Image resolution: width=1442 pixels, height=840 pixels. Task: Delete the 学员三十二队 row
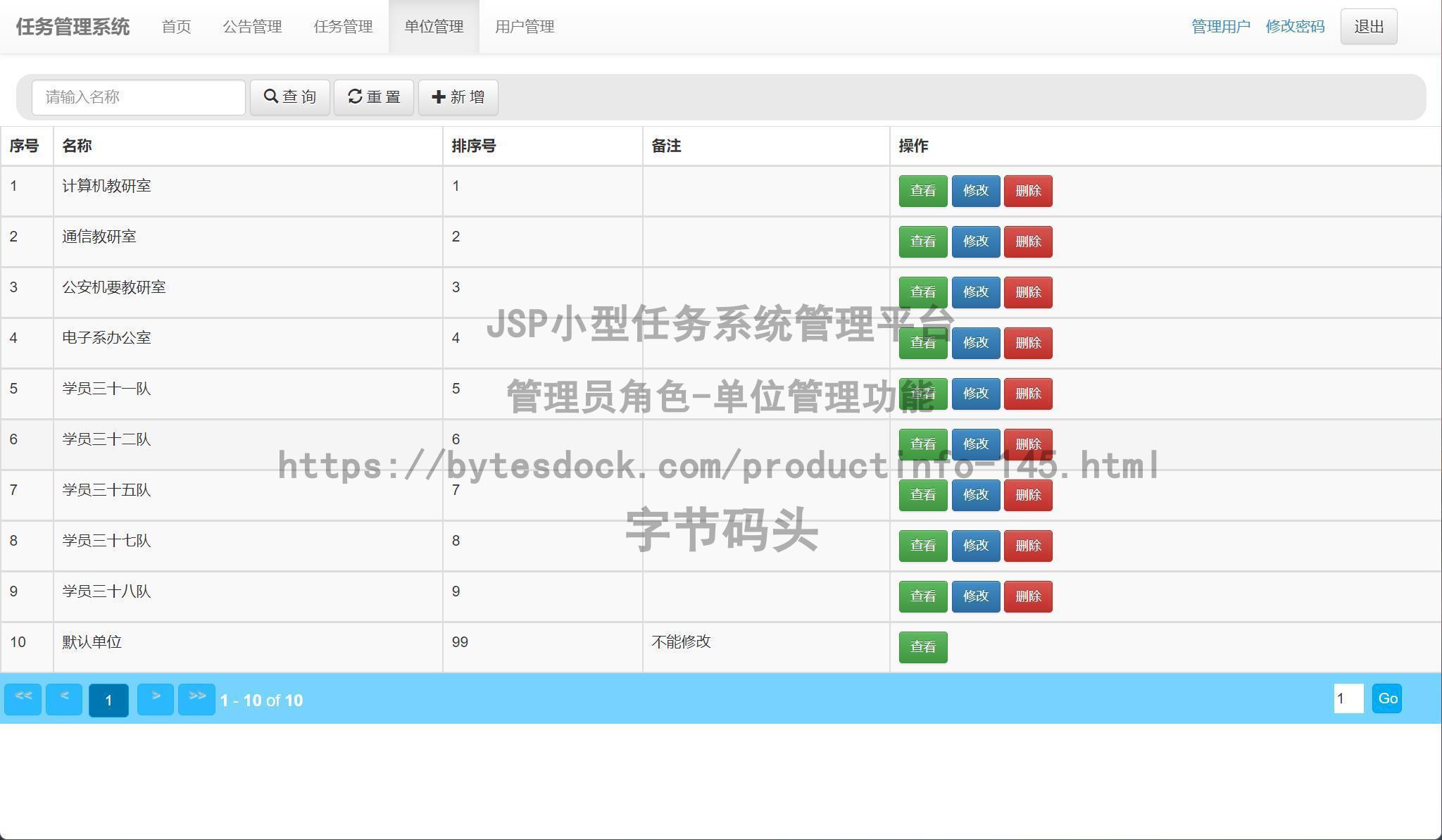point(1028,444)
